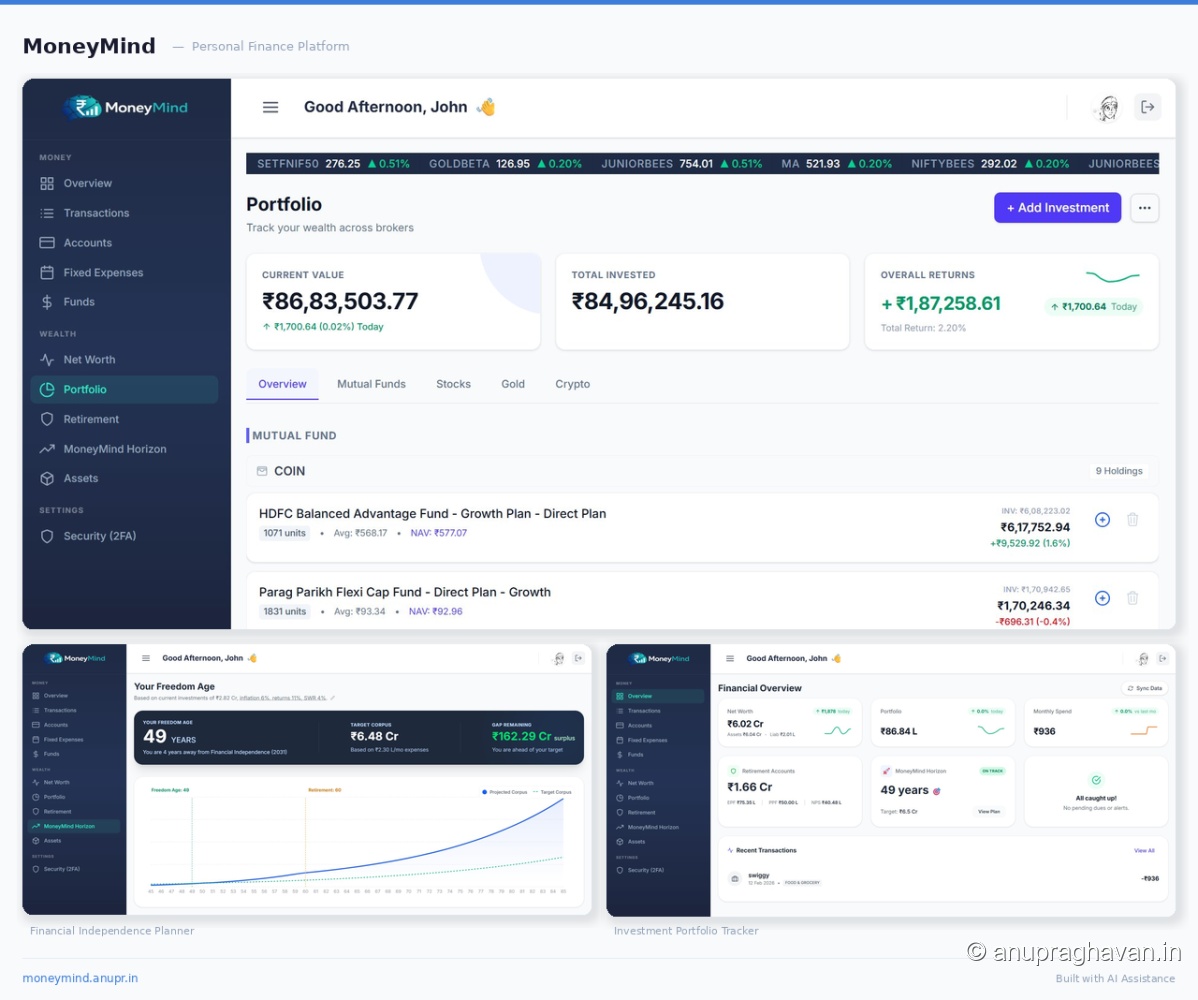Click Sync Data in Financial Overview thumbnail
The image size is (1198, 1000).
(1145, 688)
